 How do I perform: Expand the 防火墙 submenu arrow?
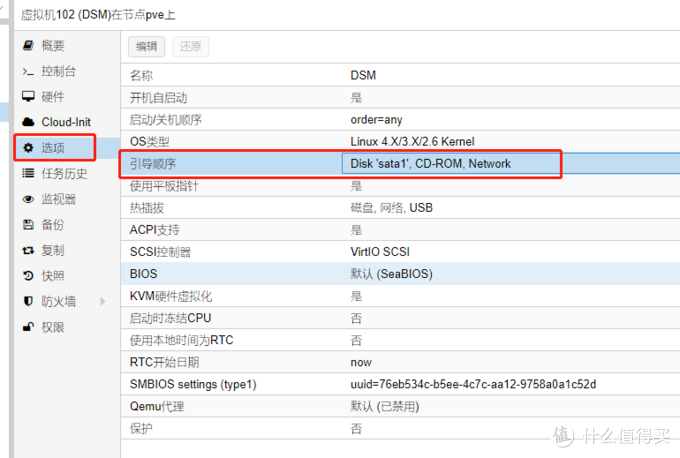[103, 301]
